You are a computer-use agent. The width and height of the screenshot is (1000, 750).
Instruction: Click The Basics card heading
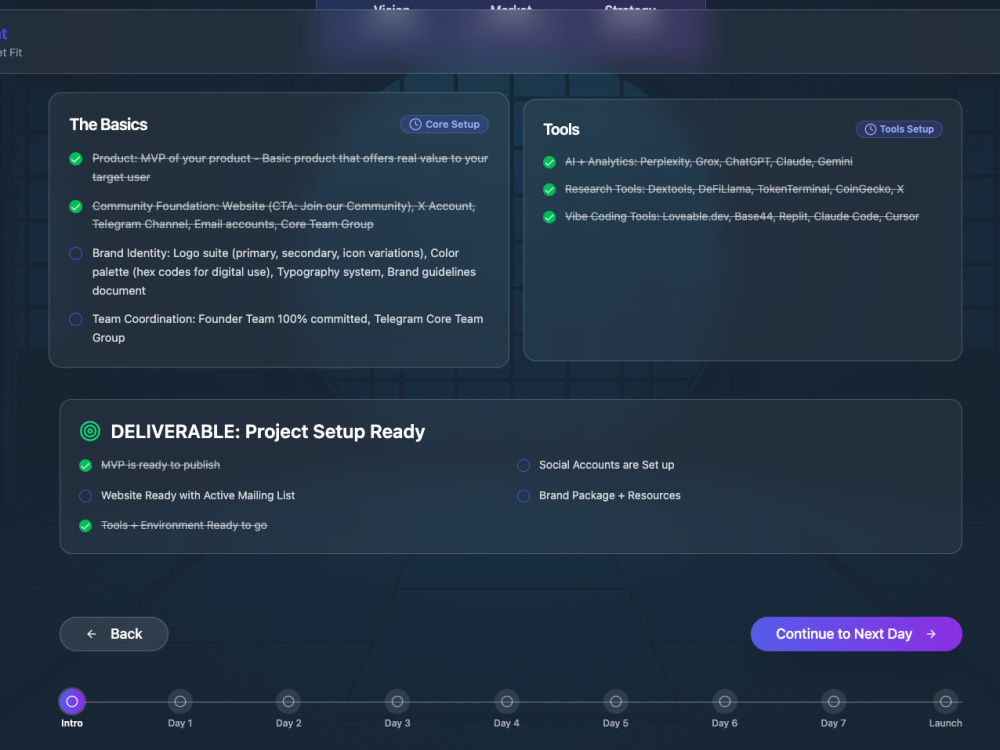(x=108, y=124)
